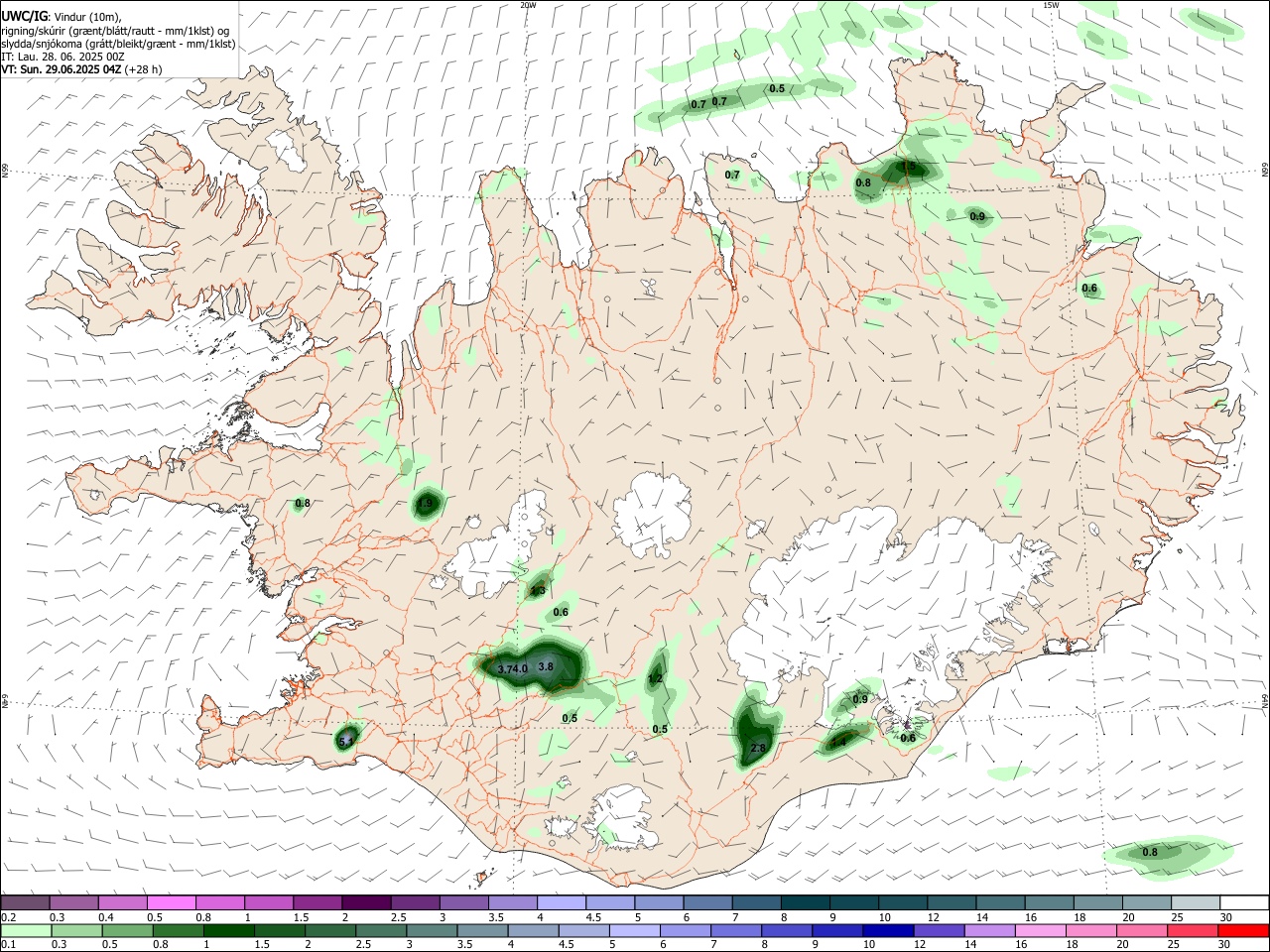
Task: Click the 15W longitude label
Action: [x=1051, y=5]
